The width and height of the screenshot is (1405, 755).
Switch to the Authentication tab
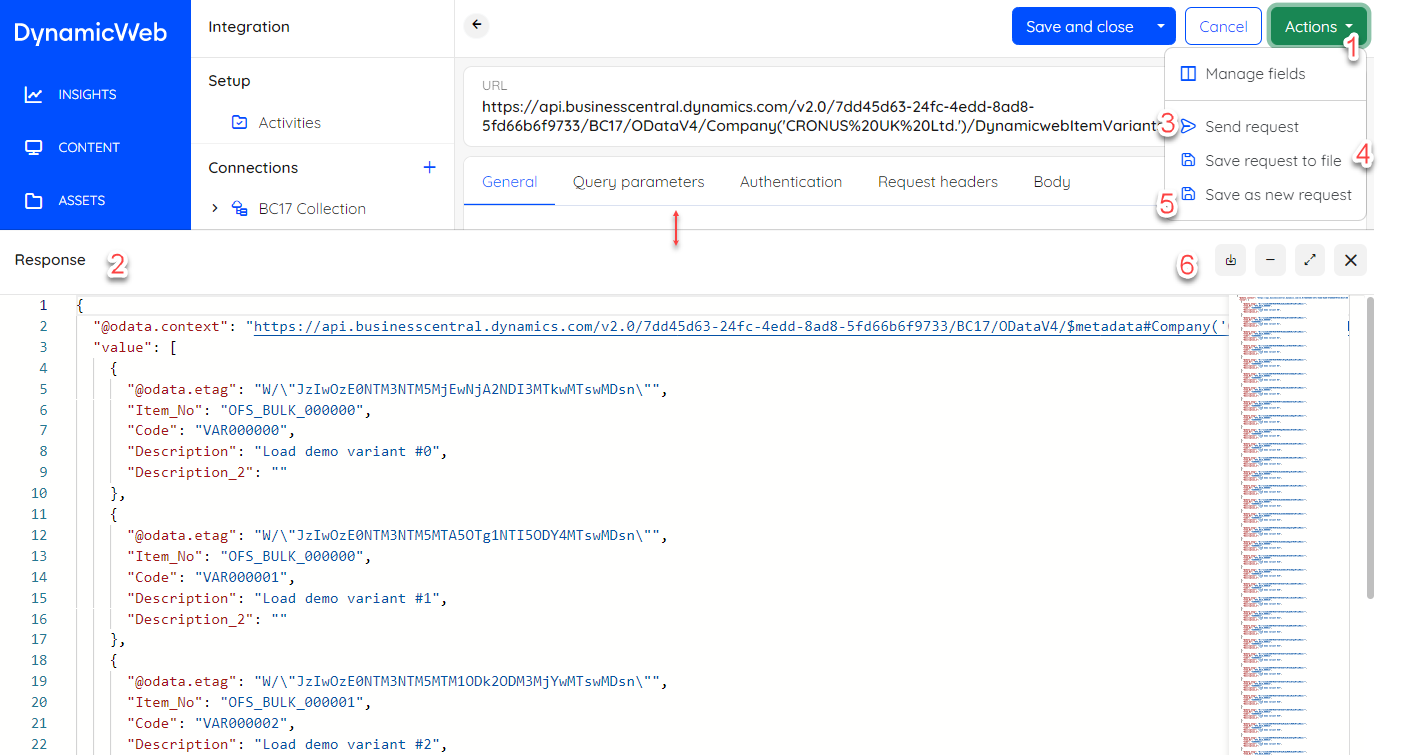coord(791,182)
